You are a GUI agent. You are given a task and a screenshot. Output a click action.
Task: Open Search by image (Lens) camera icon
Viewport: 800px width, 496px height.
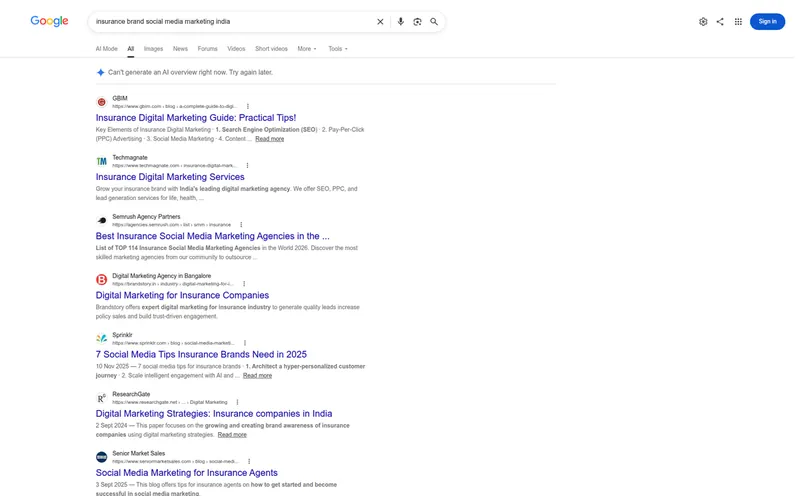click(417, 21)
